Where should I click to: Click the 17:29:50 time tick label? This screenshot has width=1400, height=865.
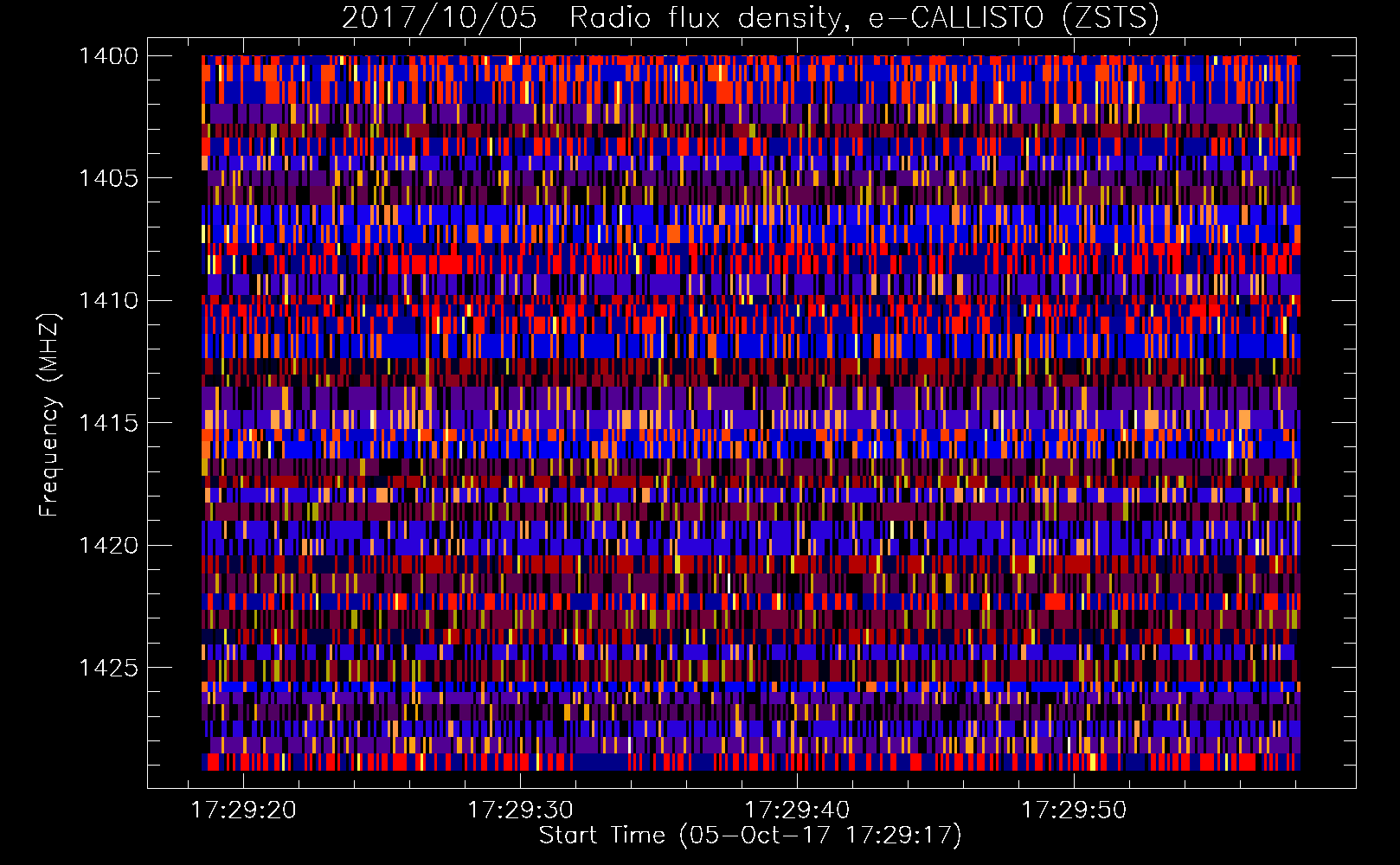pos(1074,810)
